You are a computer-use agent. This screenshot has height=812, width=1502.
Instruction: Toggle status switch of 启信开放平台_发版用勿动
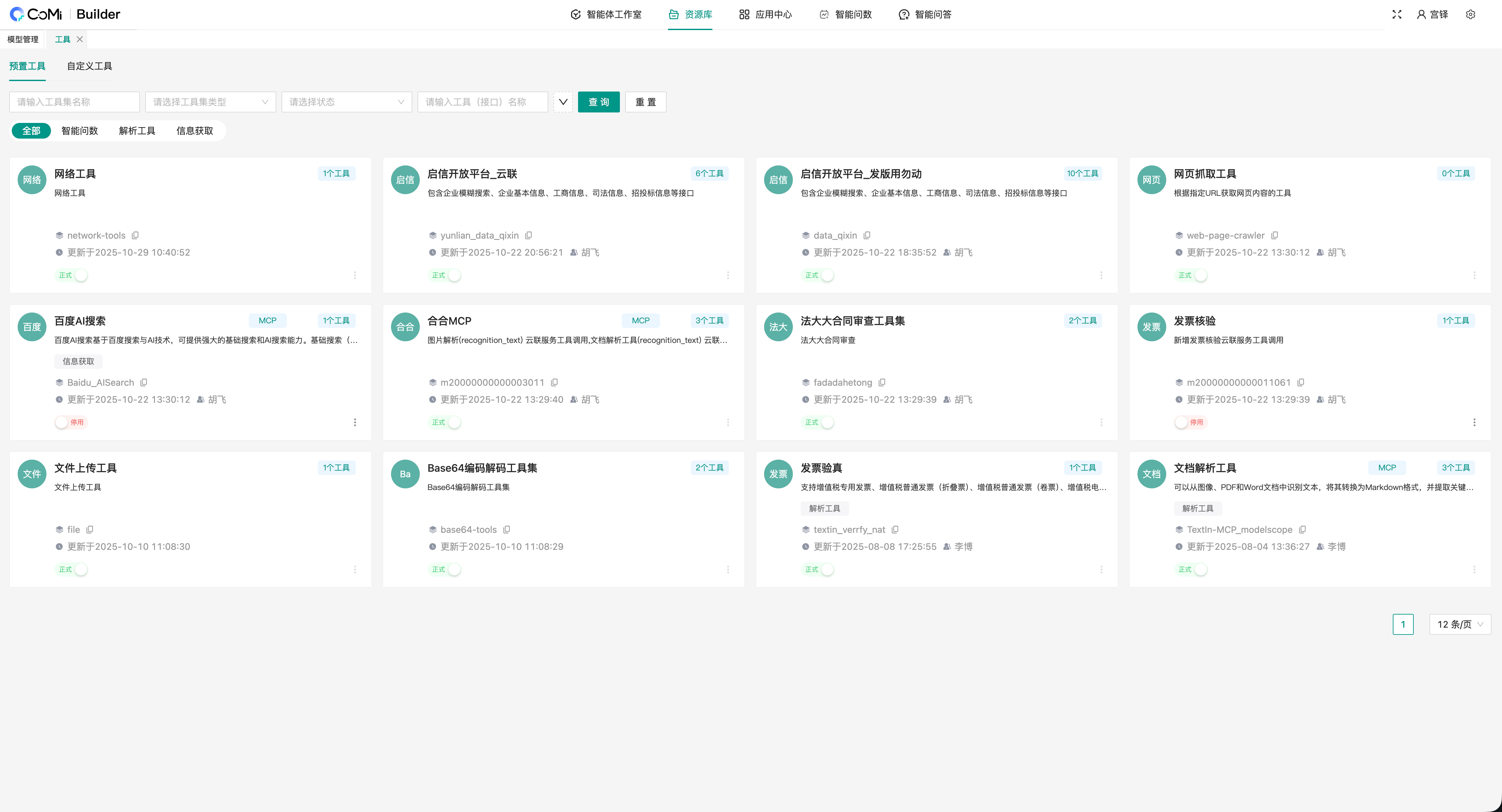coord(818,275)
